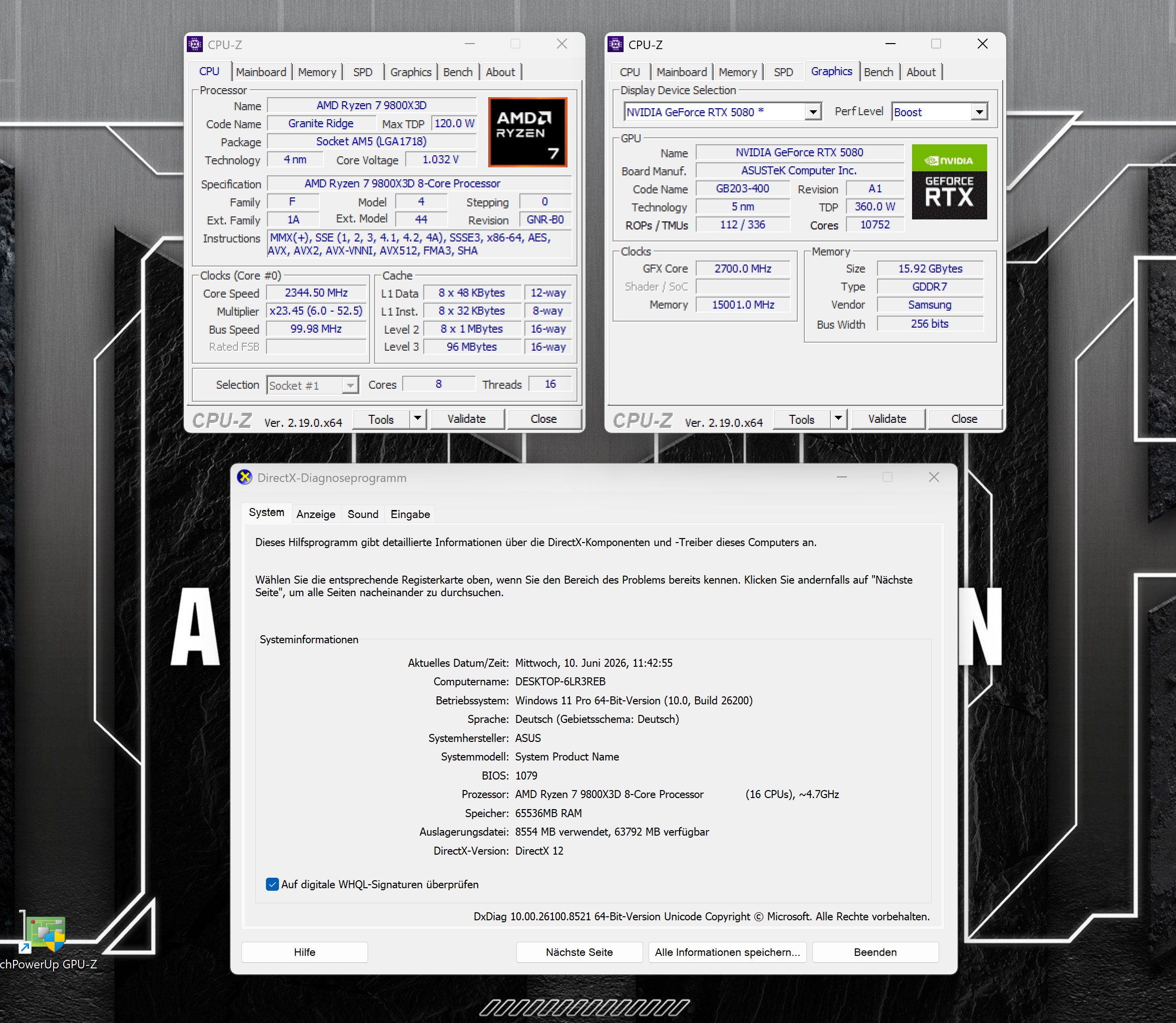Click Computername text DESKTOP-6LR3REB
This screenshot has height=1023, width=1176.
560,682
